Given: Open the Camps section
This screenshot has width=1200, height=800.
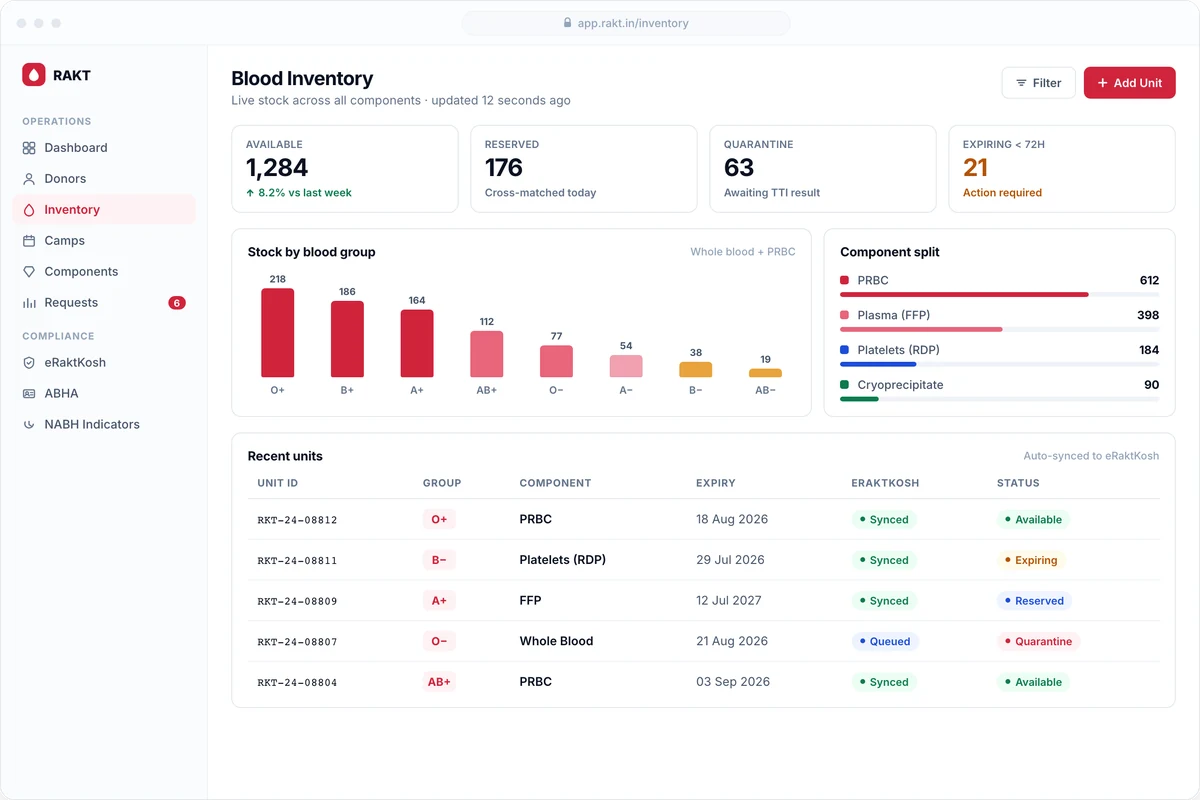Looking at the screenshot, I should click(104, 241).
